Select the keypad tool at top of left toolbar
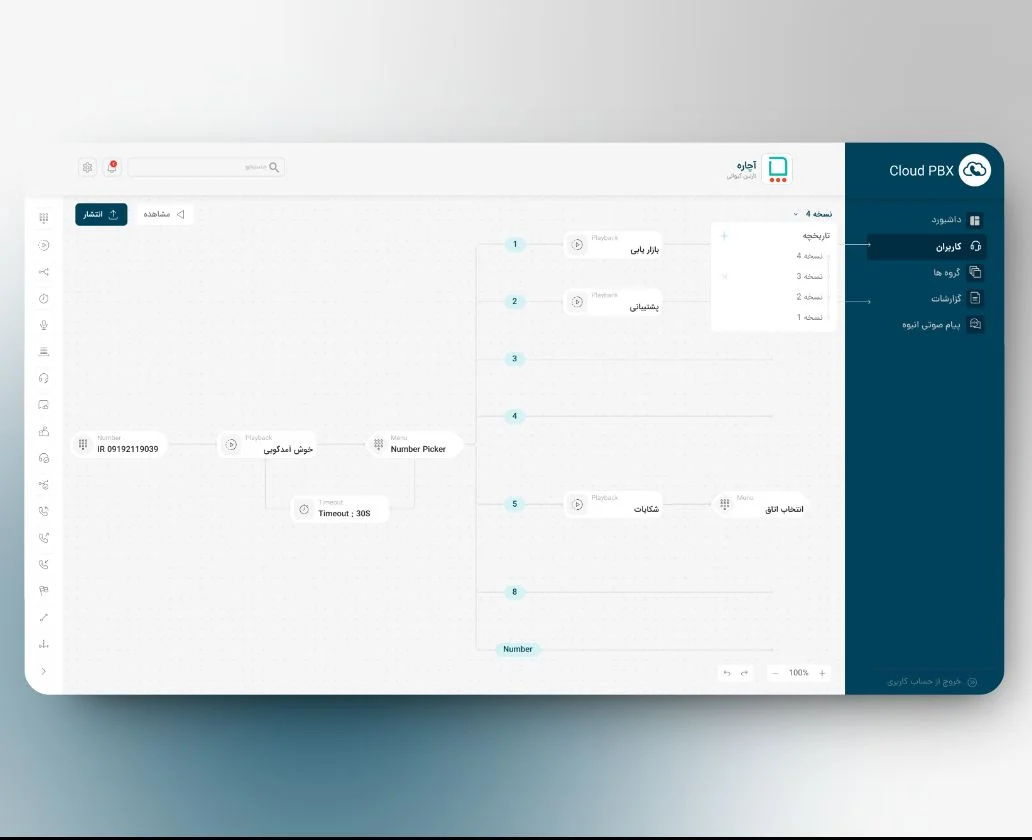The width and height of the screenshot is (1032, 840). 44,218
